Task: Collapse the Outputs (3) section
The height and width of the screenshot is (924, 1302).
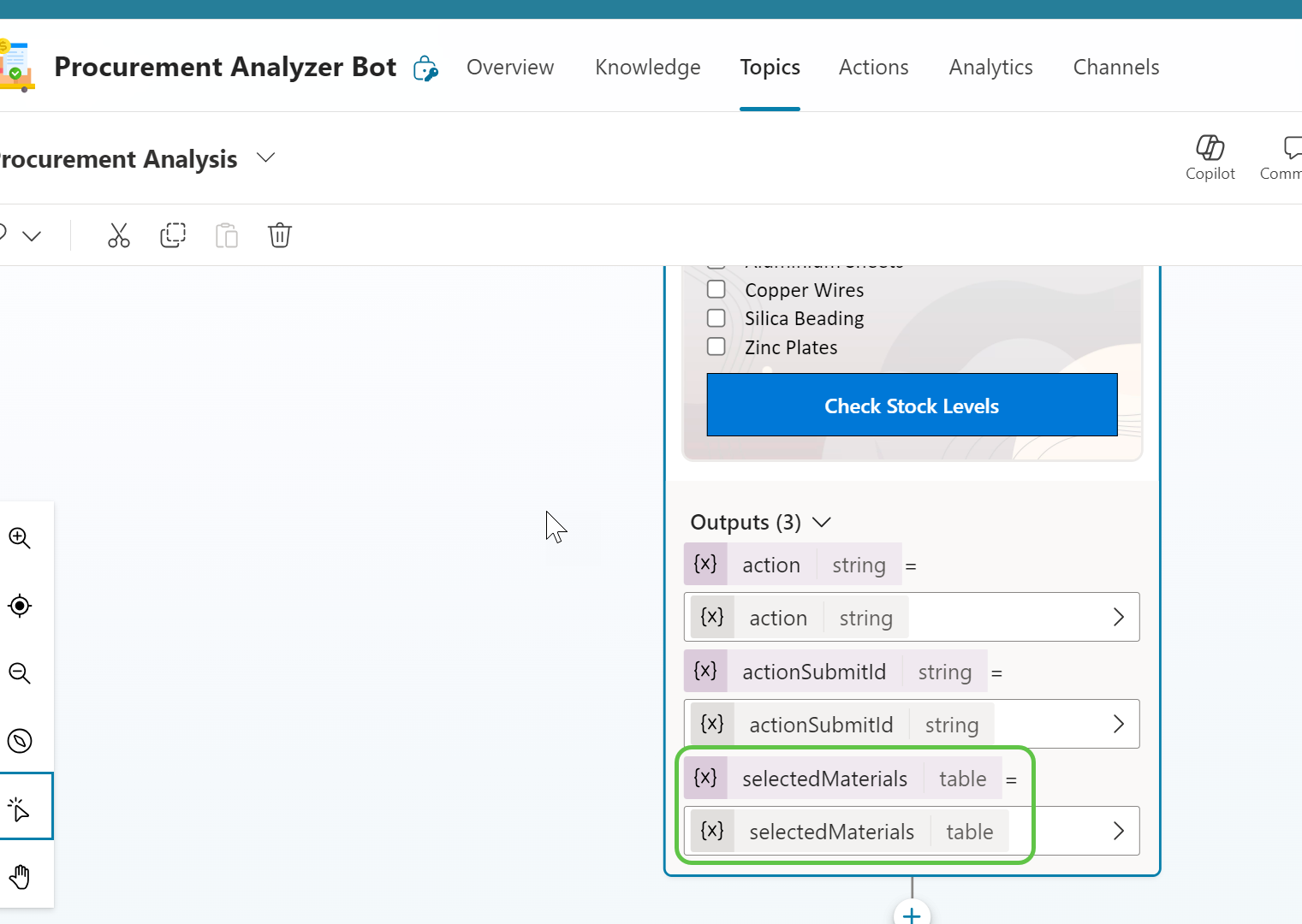Action: [x=822, y=523]
